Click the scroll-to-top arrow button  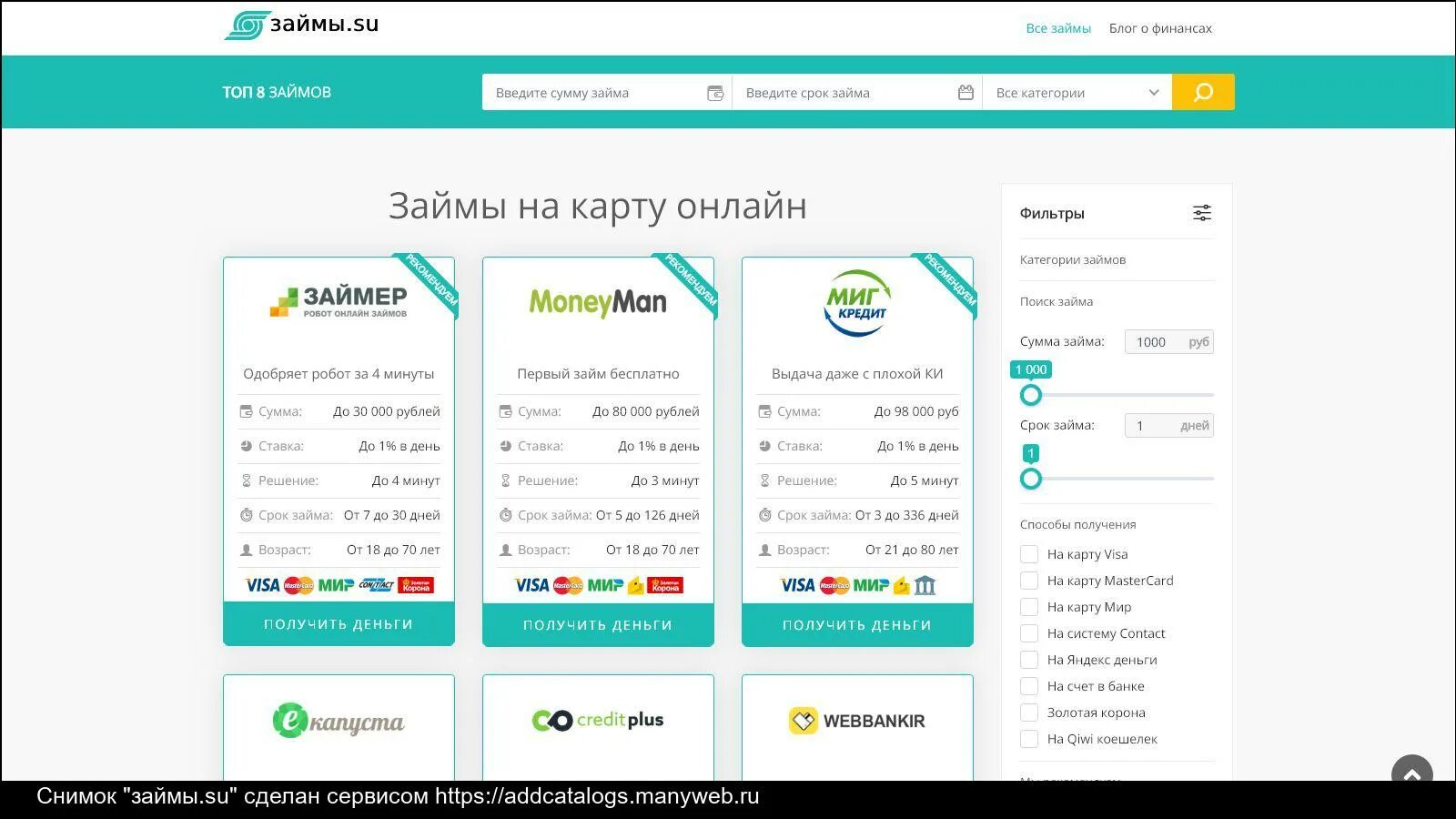[x=1412, y=774]
